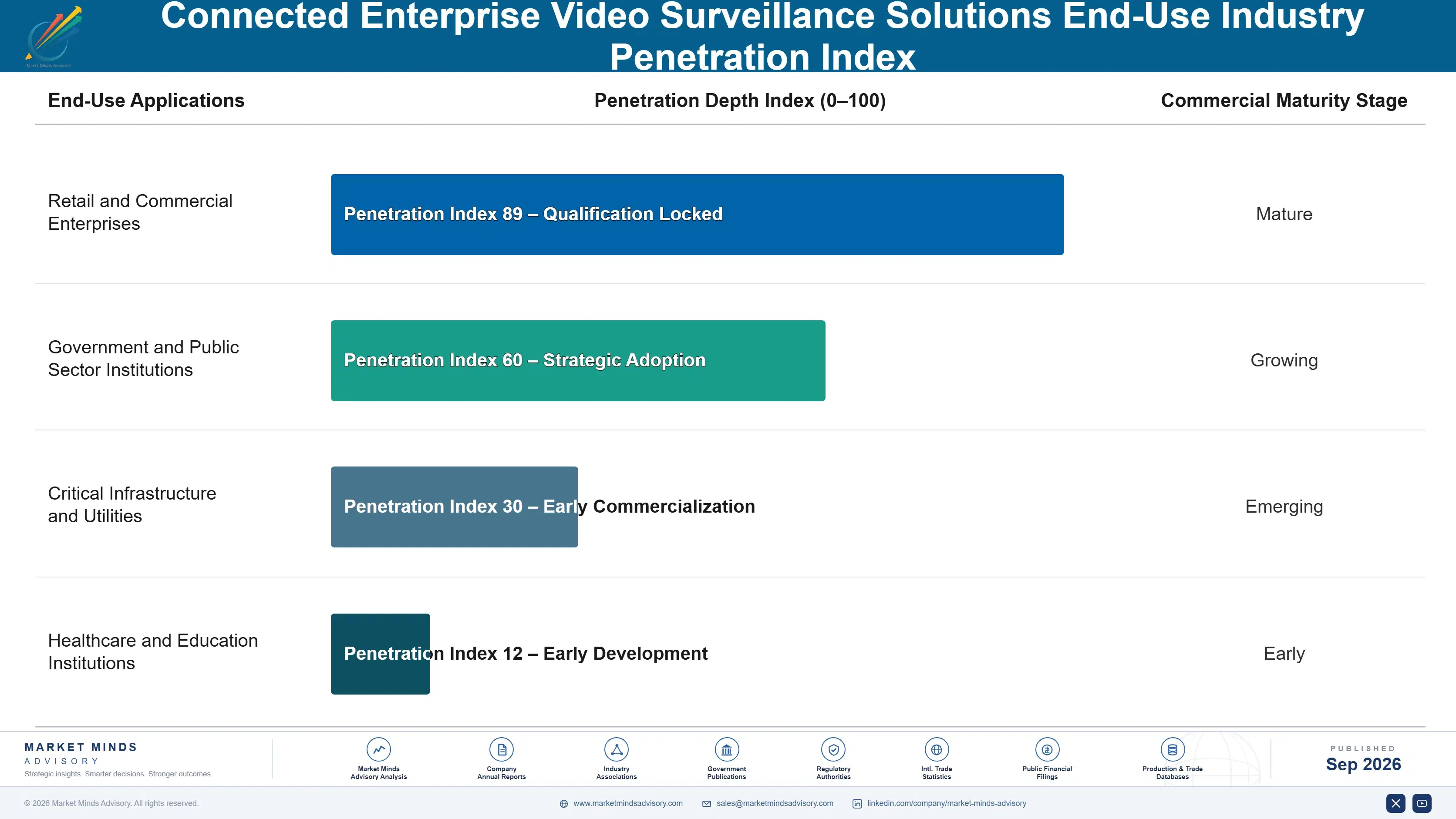The image size is (1456, 819).
Task: Select the Penetration Index 89 blue bar
Action: [x=697, y=215]
